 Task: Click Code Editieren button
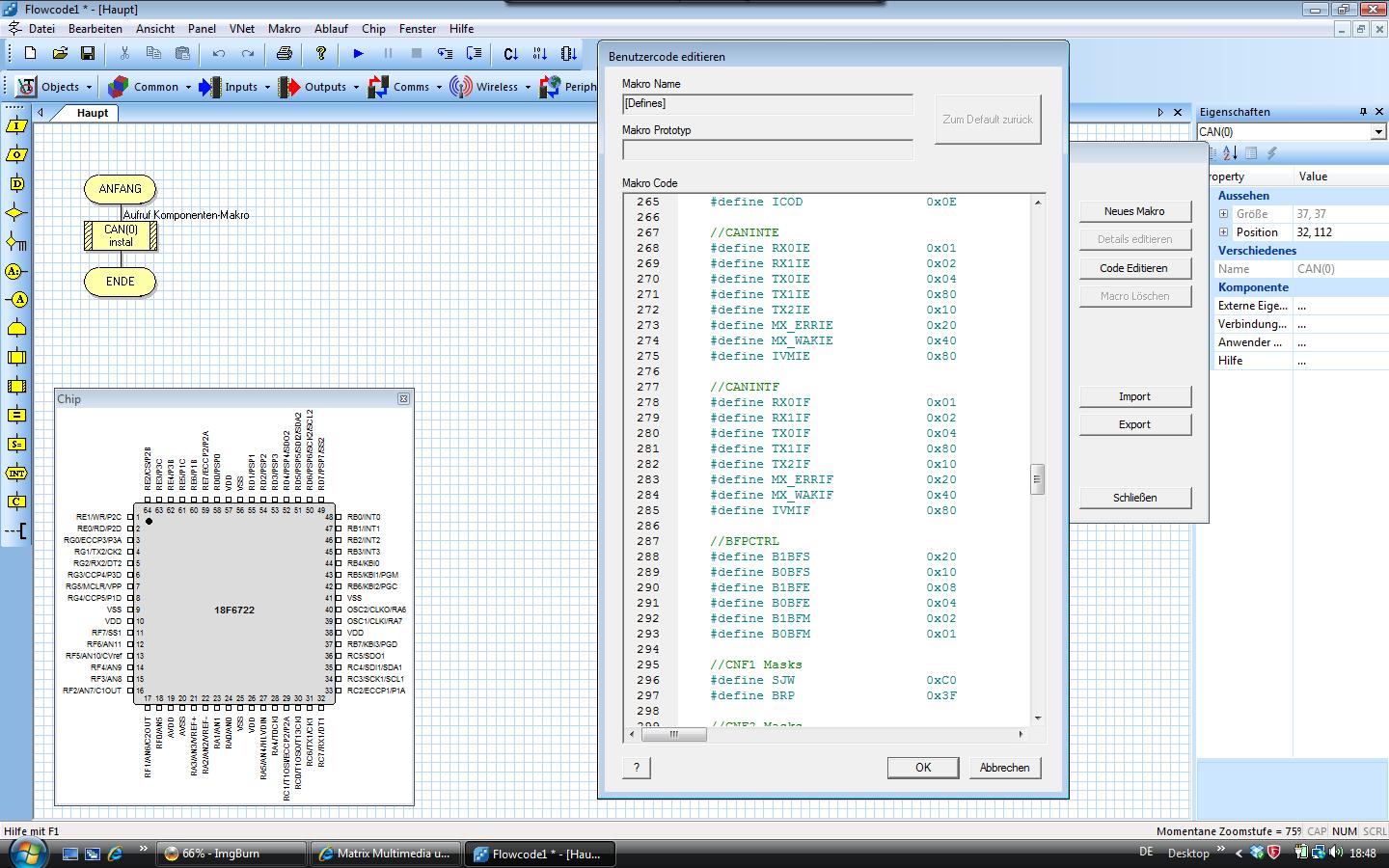[x=1134, y=268]
